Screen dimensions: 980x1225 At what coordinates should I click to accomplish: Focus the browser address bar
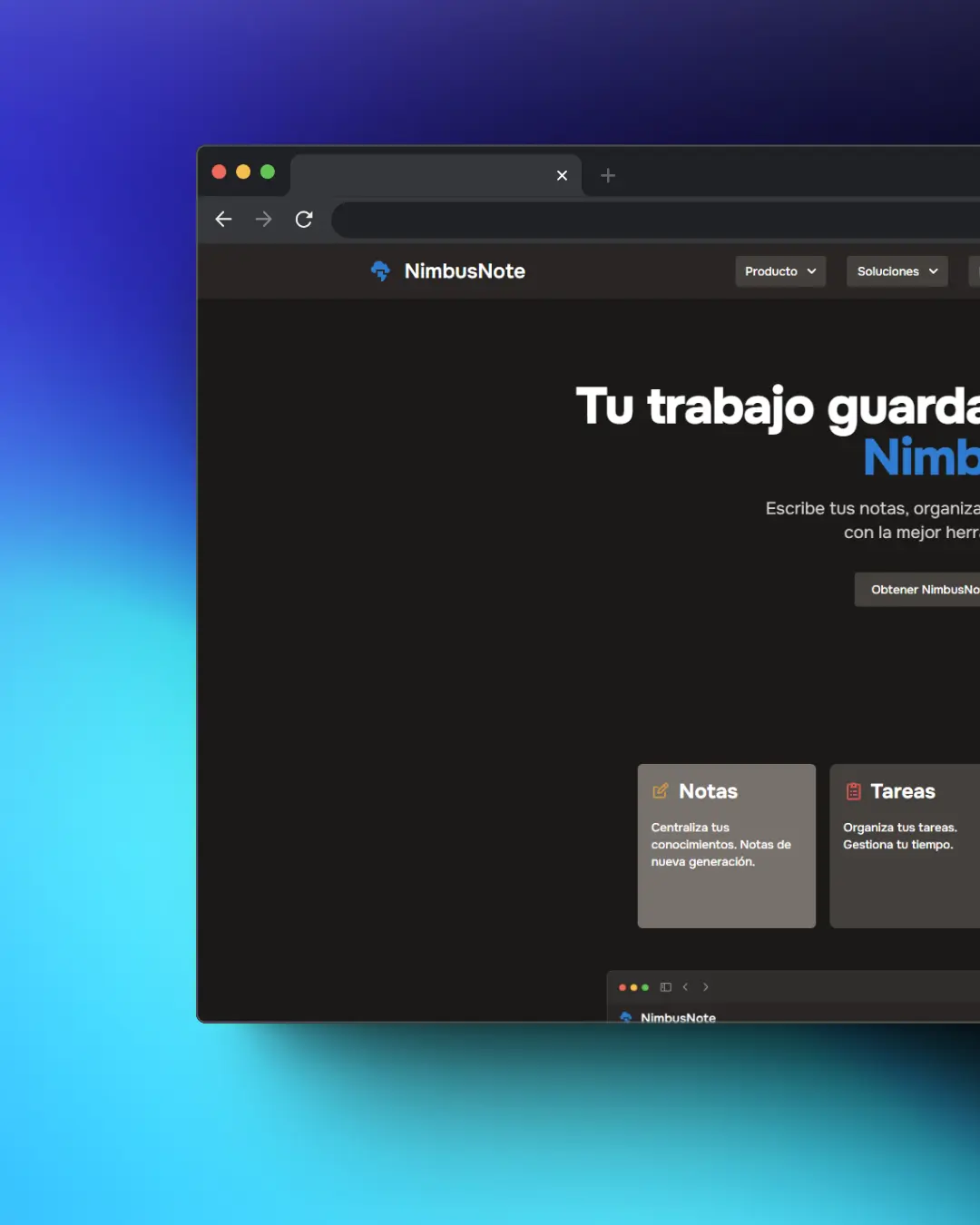click(x=653, y=220)
